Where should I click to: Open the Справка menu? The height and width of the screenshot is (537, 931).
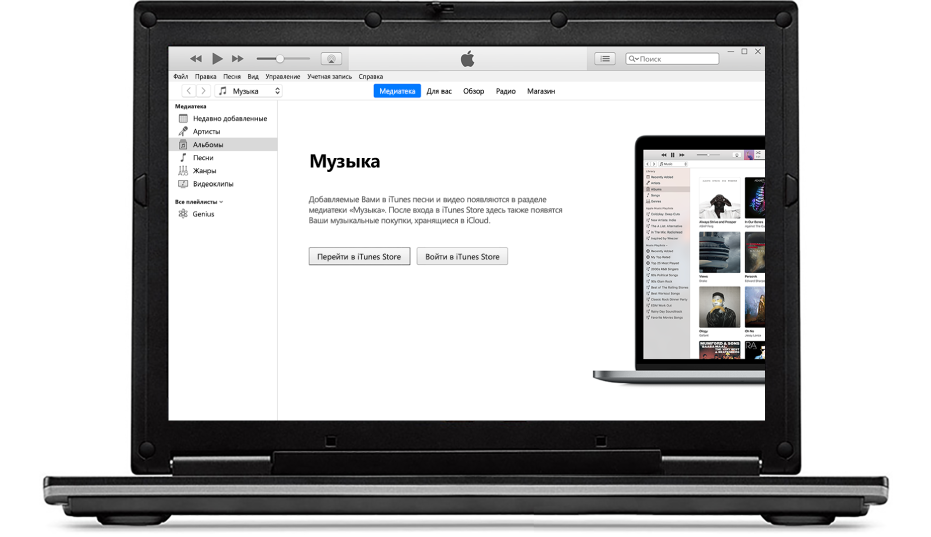370,77
